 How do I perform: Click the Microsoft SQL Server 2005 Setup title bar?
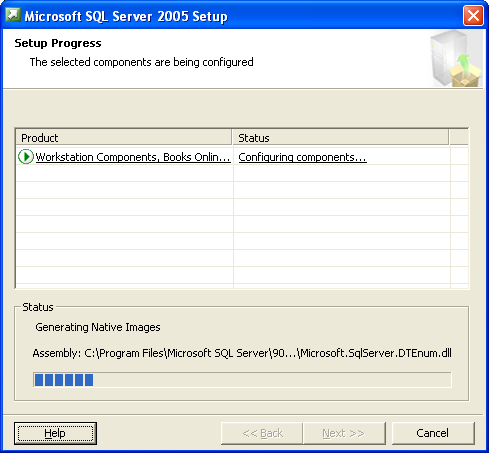point(233,16)
